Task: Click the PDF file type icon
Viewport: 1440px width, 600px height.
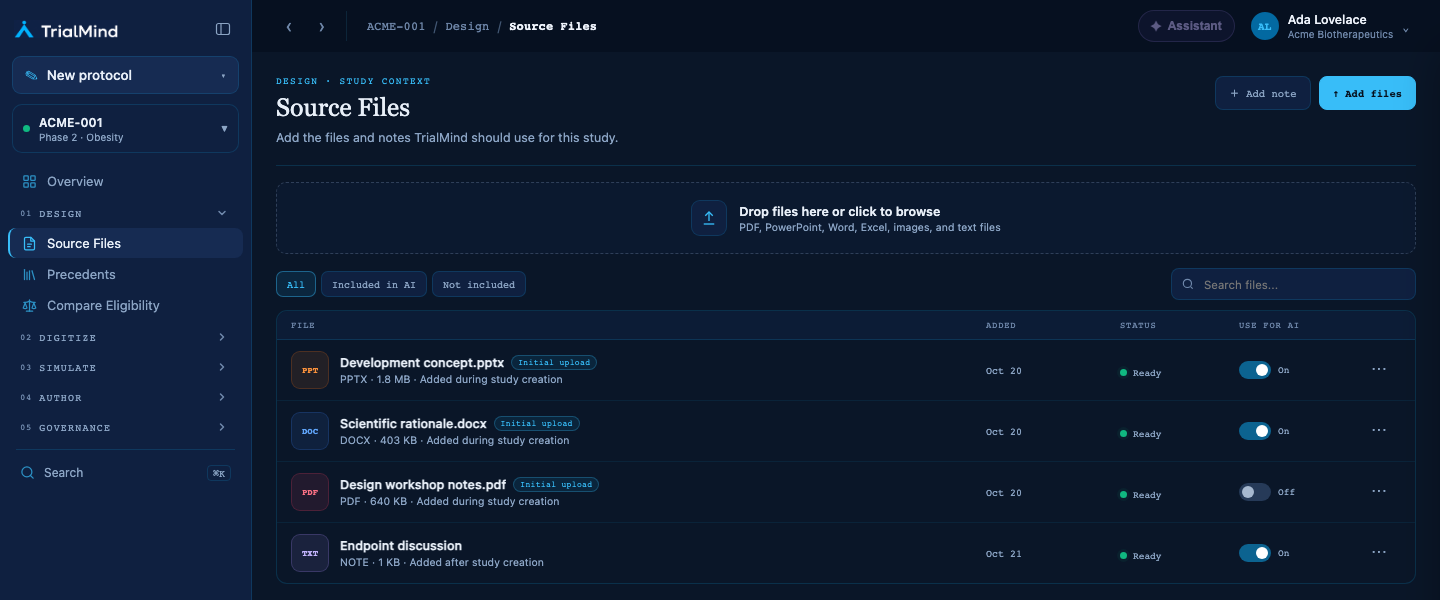Action: (310, 493)
